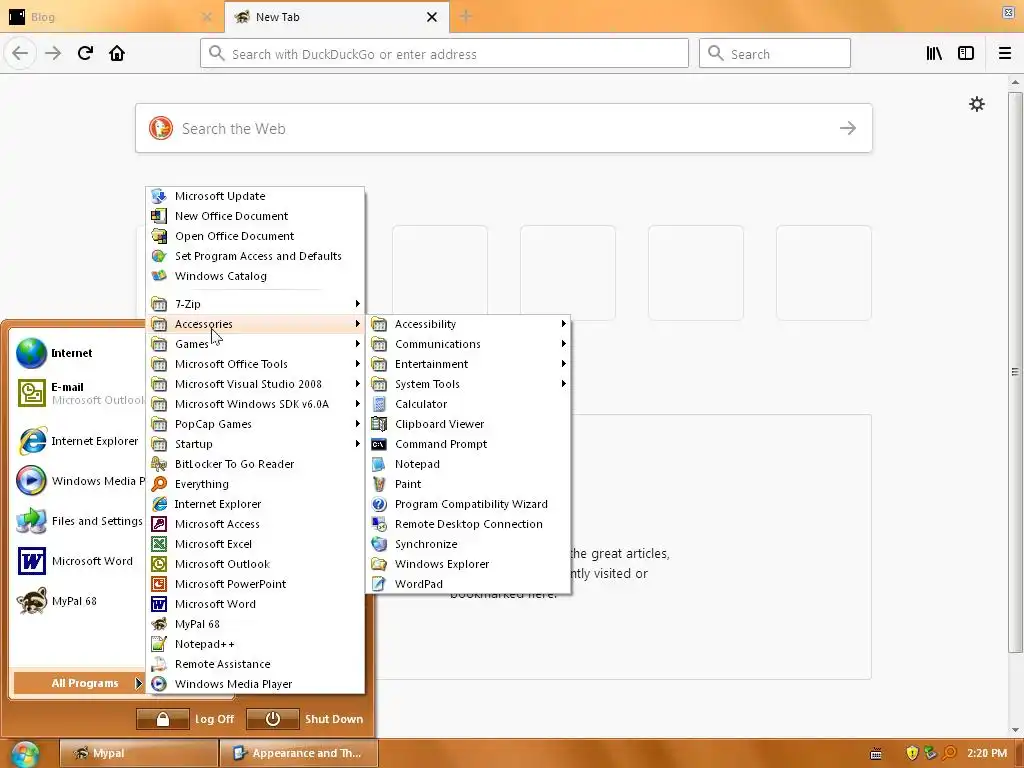
Task: Click toolbar Search box
Action: tap(775, 54)
